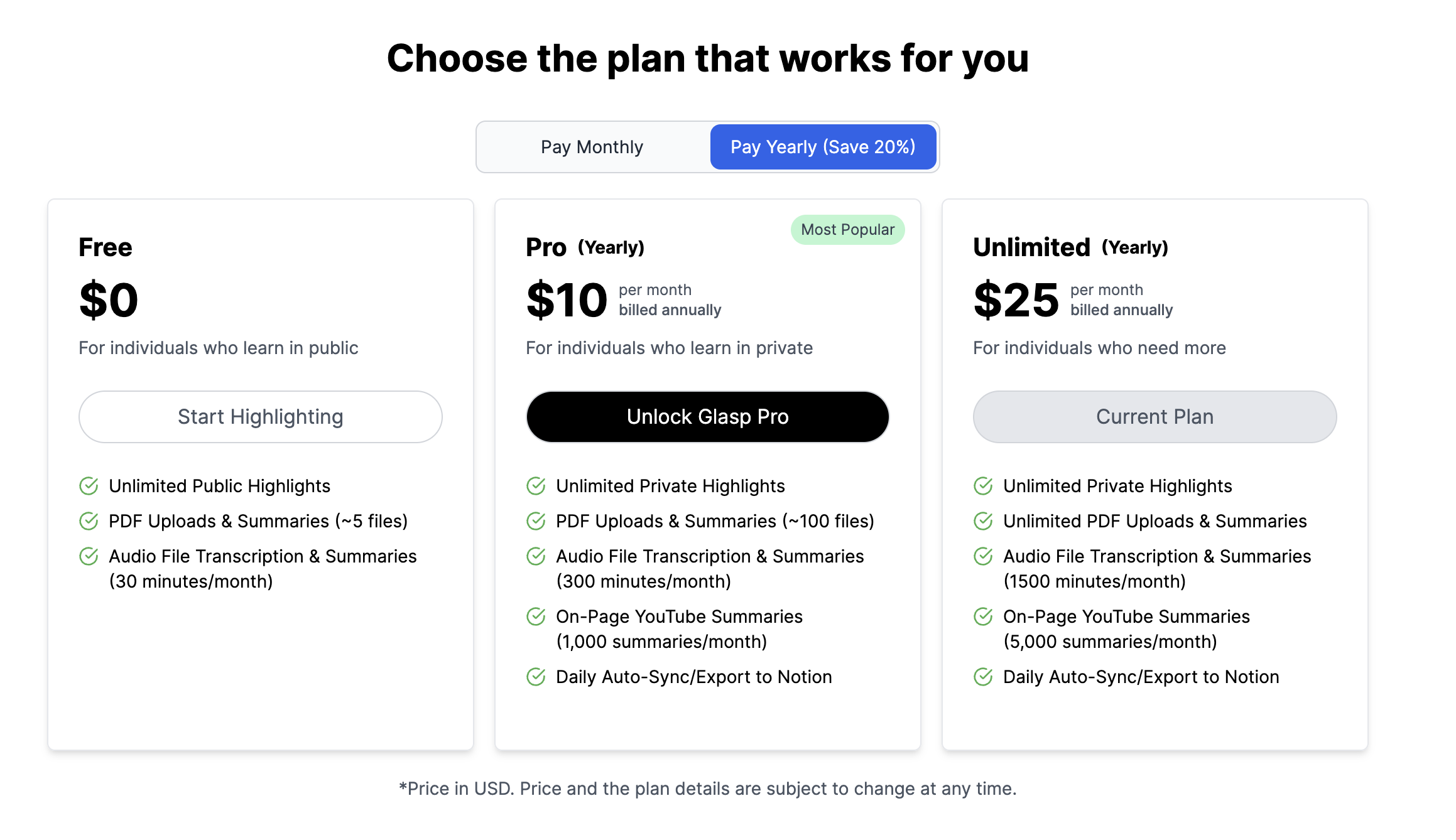This screenshot has width=1456, height=840.
Task: Click checkmark by 1500 minutes/month audio transcription
Action: (x=983, y=556)
